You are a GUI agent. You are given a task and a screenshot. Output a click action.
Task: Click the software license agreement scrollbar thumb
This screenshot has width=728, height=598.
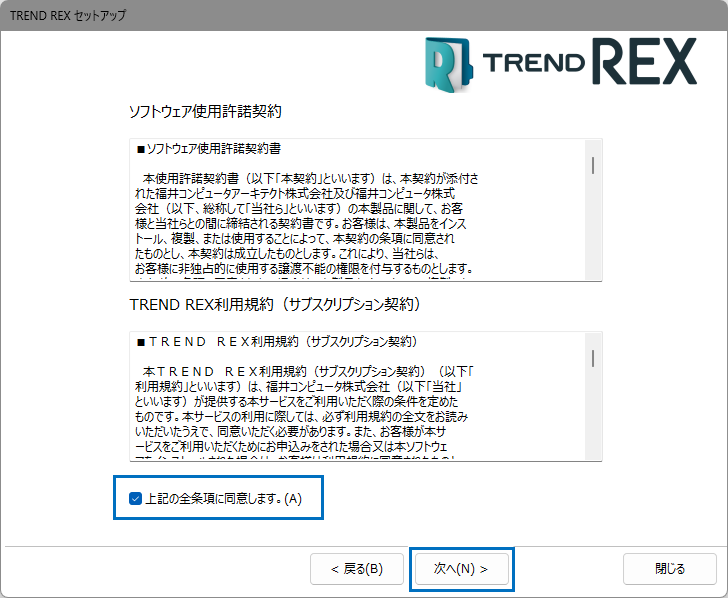593,165
